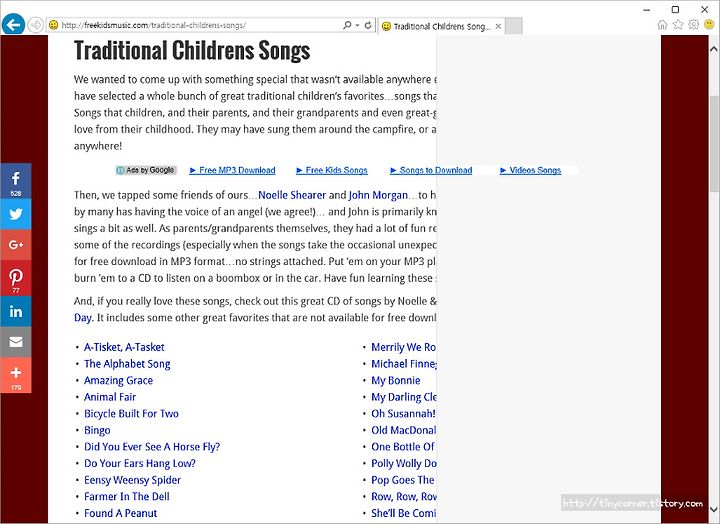Open the Eensy Weensy Spider link

(132, 480)
